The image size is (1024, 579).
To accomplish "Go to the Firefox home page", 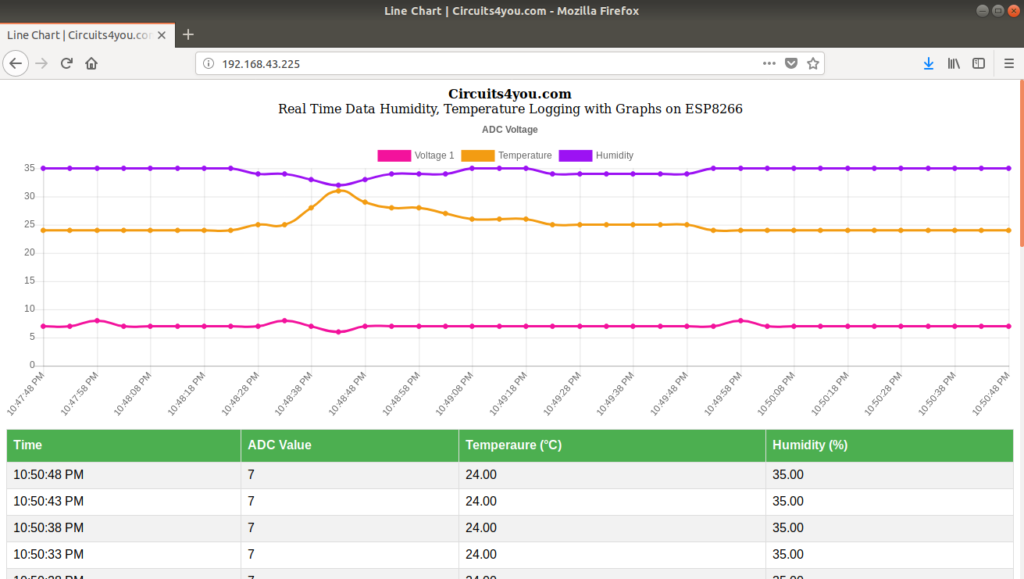I will 91,63.
